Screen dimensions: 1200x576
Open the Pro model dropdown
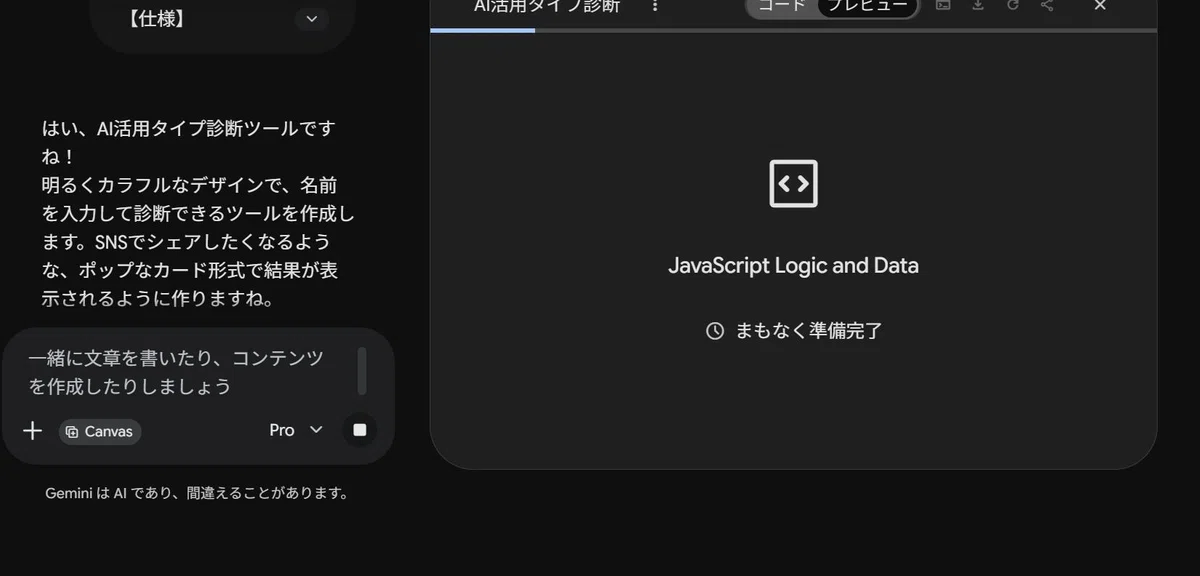pyautogui.click(x=296, y=430)
